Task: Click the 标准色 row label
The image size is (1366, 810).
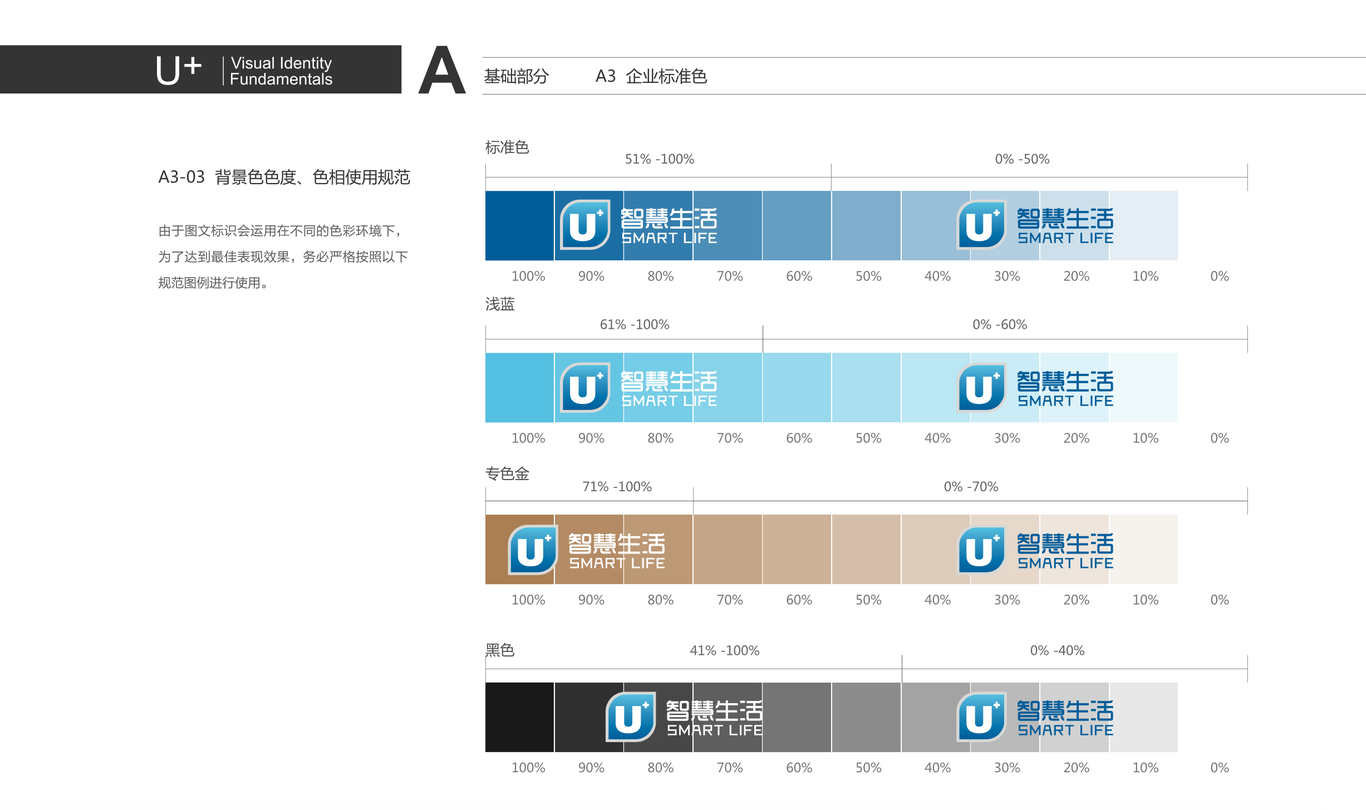Action: tap(507, 147)
